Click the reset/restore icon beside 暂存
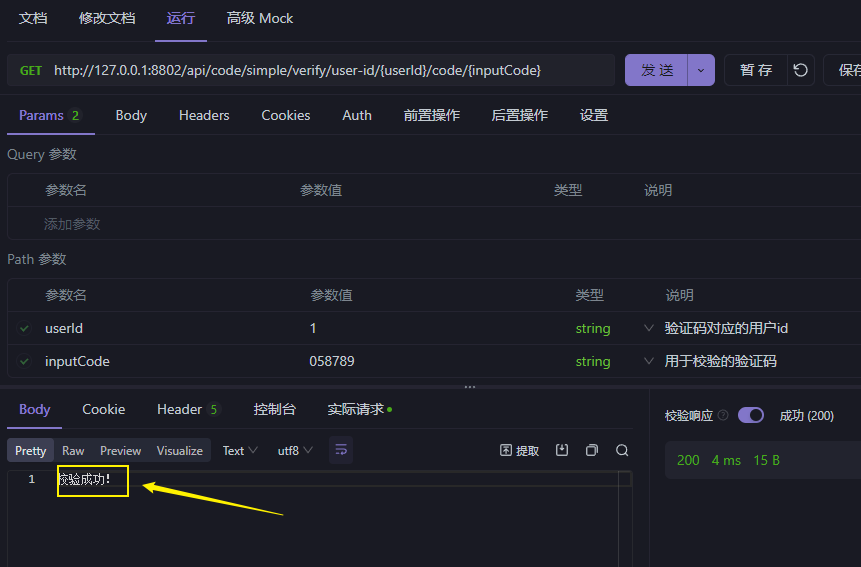 (x=800, y=70)
